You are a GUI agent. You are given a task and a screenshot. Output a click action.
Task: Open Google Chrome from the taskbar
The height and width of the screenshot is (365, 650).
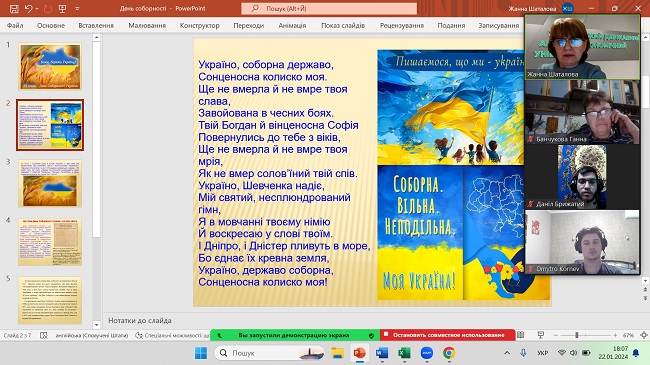[449, 353]
